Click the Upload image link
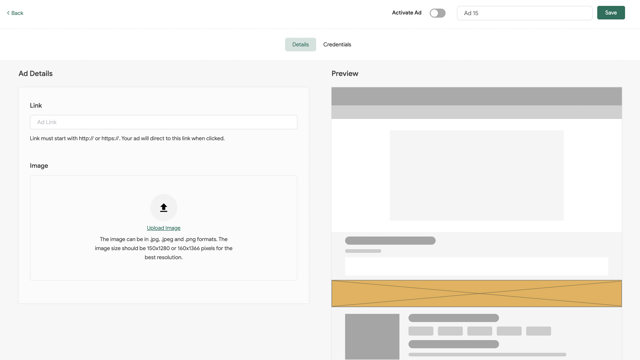This screenshot has height=360, width=640. click(x=164, y=228)
